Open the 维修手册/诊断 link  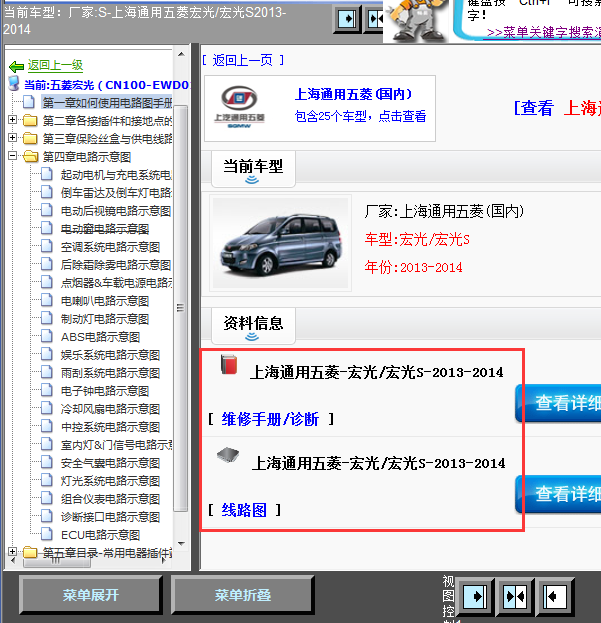click(x=270, y=419)
